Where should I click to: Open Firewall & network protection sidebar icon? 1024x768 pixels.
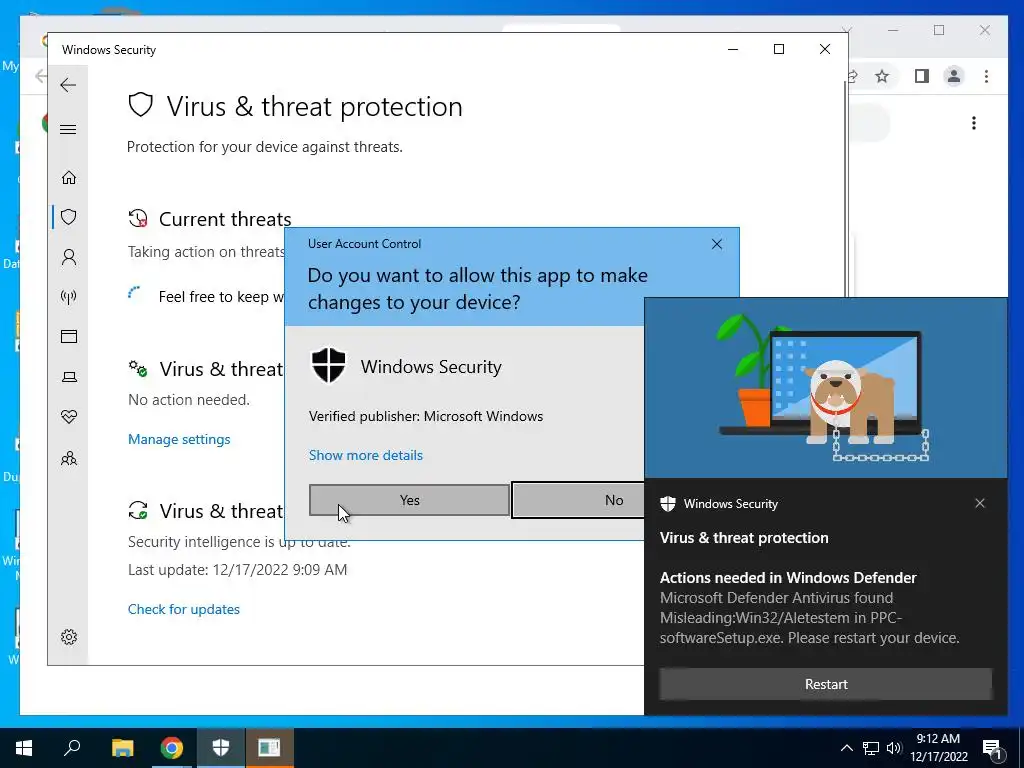[69, 297]
